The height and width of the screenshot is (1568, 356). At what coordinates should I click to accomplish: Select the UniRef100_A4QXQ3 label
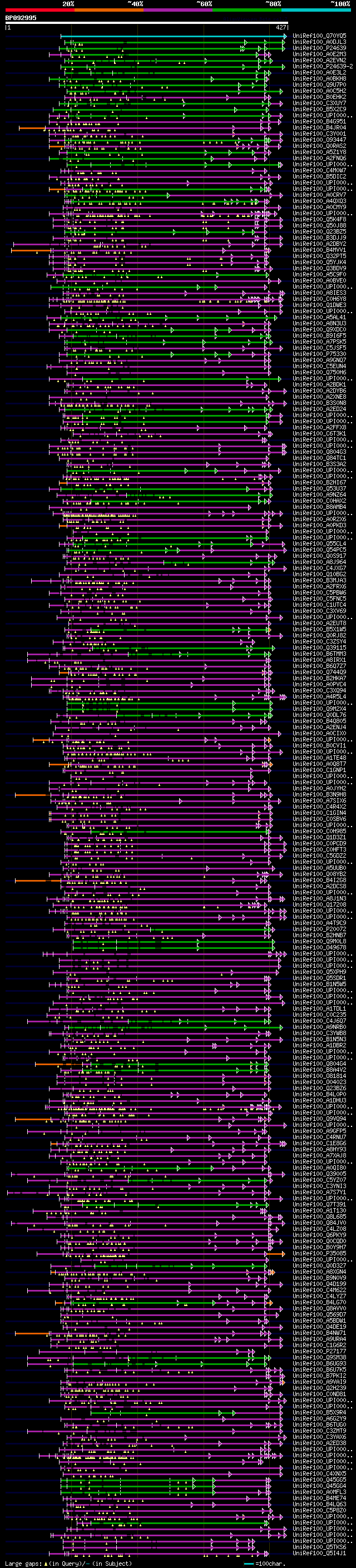click(x=319, y=201)
